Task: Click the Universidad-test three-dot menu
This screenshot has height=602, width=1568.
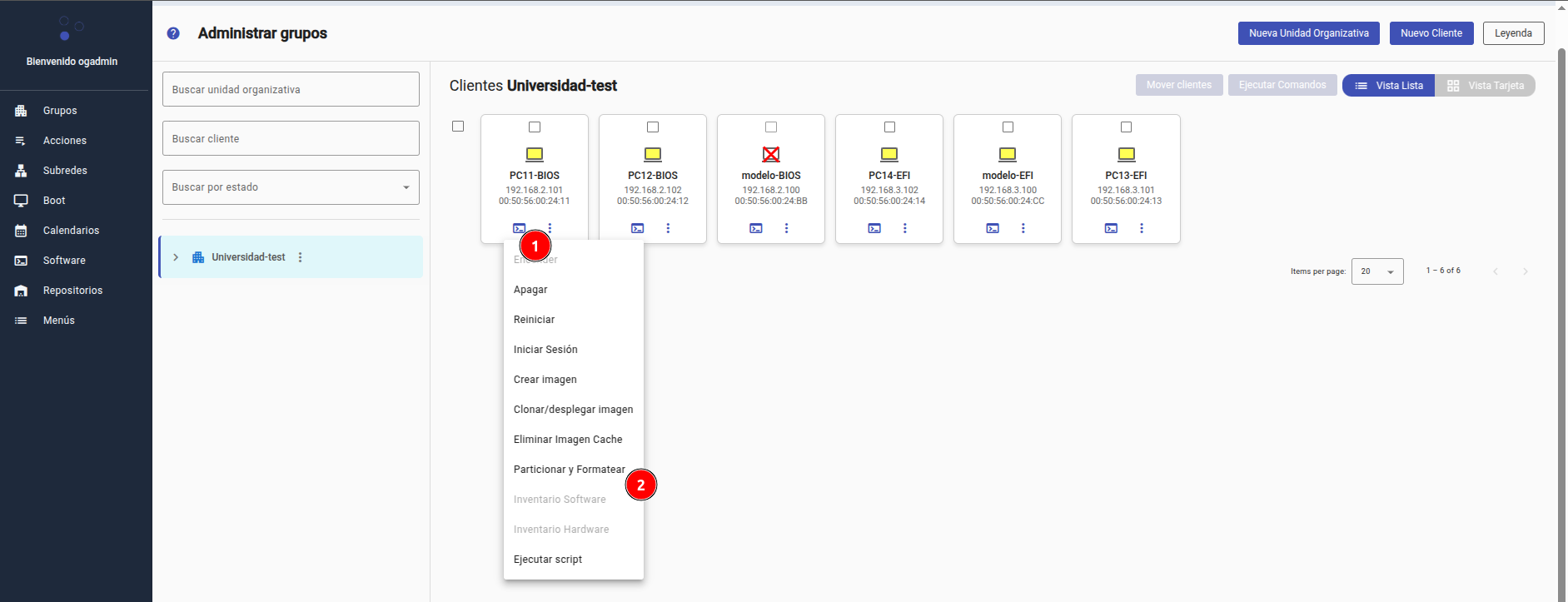Action: pos(301,257)
